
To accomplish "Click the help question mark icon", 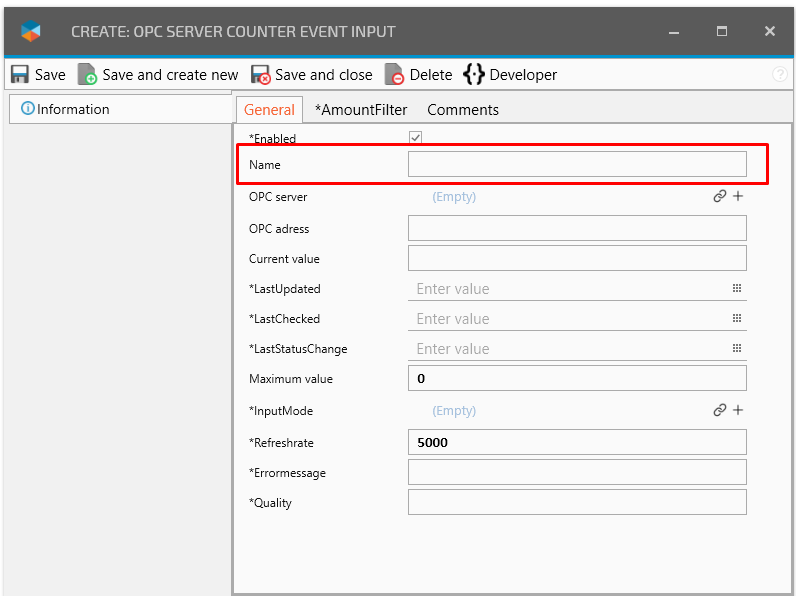I will 780,75.
